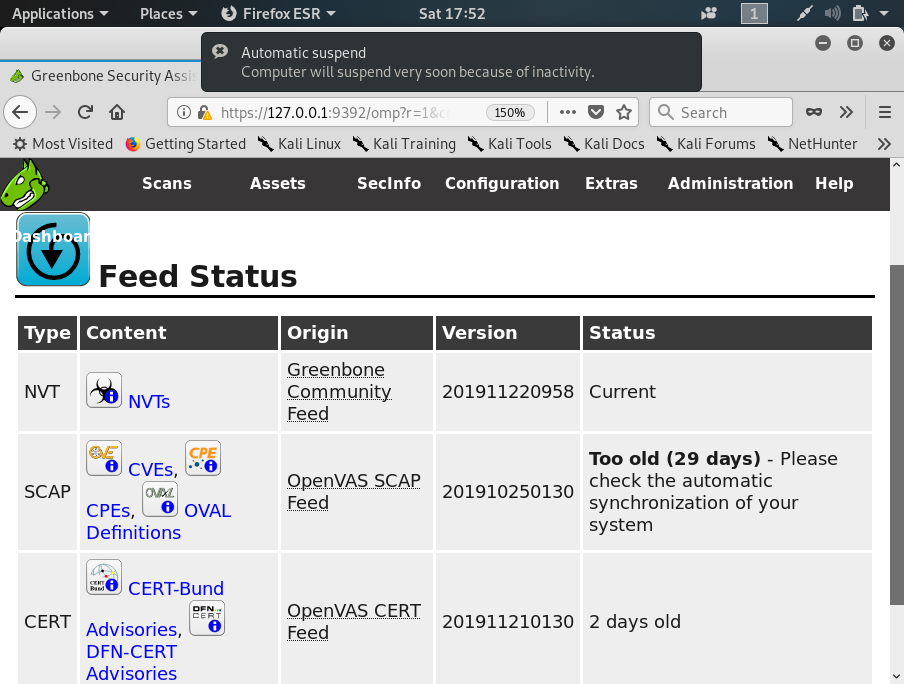Open the NVTs link
The image size is (904, 684).
149,401
